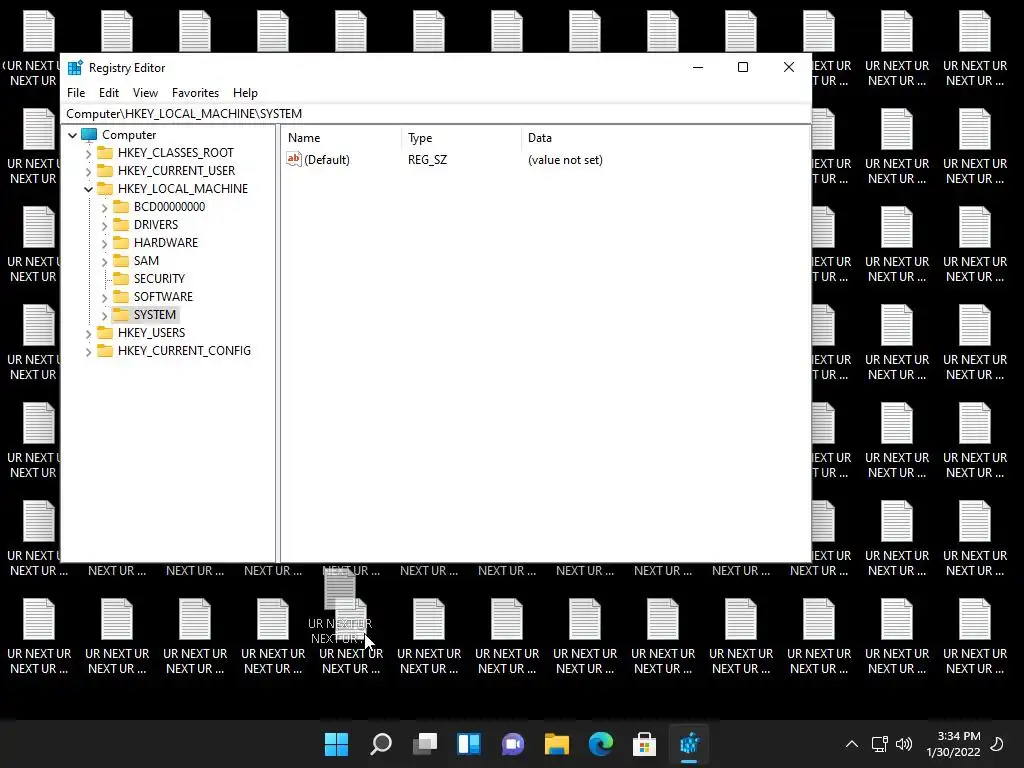Close the Registry Editor window
The width and height of the screenshot is (1024, 768).
[x=789, y=67]
